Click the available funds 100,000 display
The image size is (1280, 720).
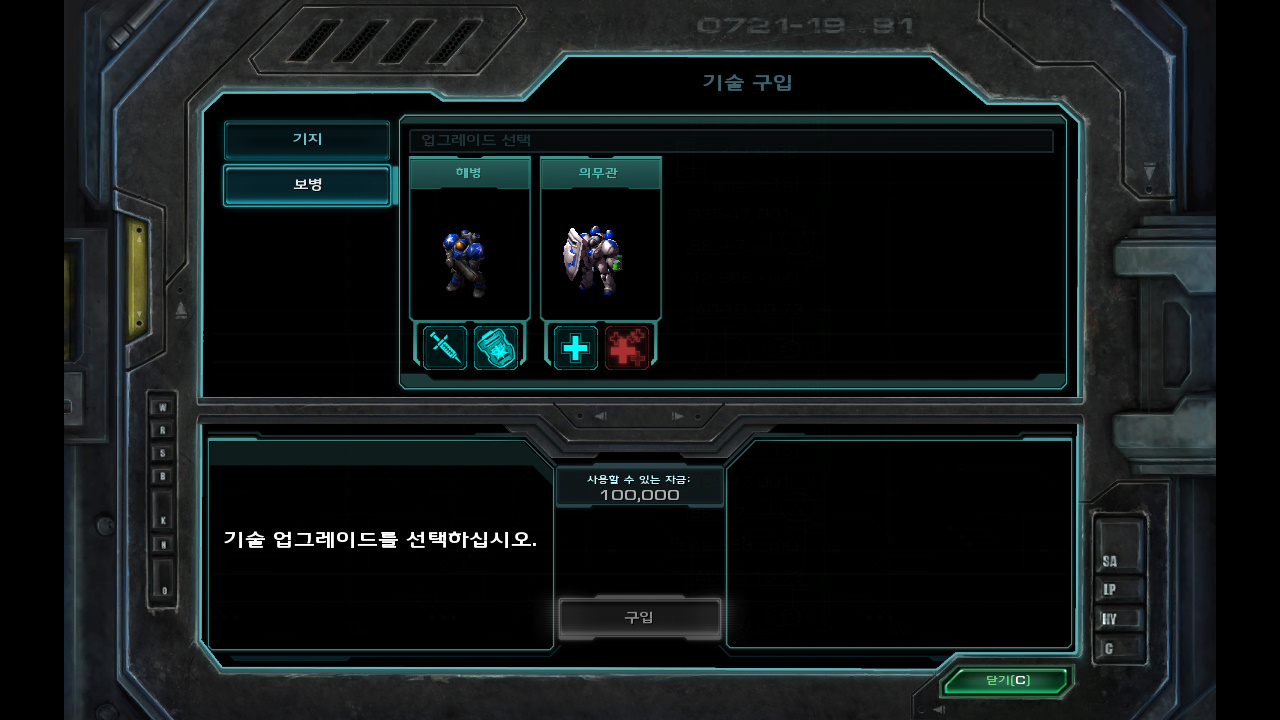[x=639, y=487]
